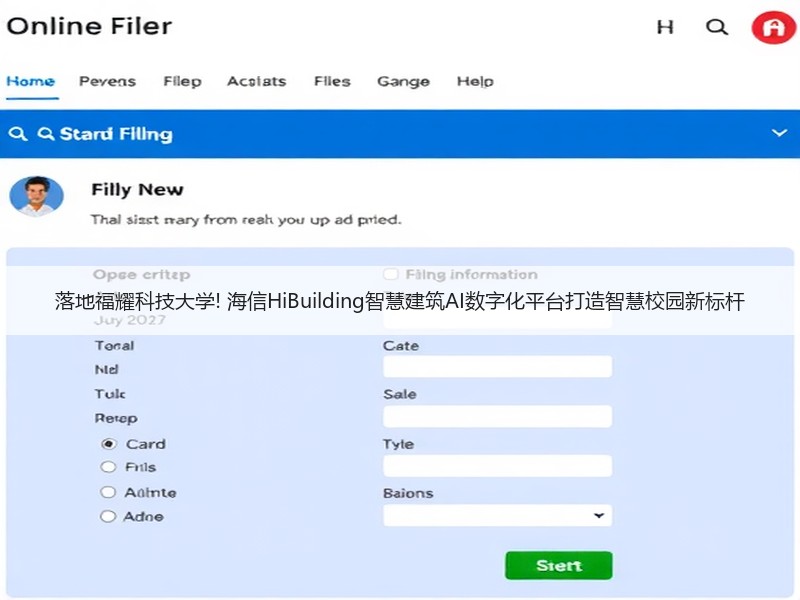Select the Card radio option
This screenshot has height=600, width=800.
108,444
